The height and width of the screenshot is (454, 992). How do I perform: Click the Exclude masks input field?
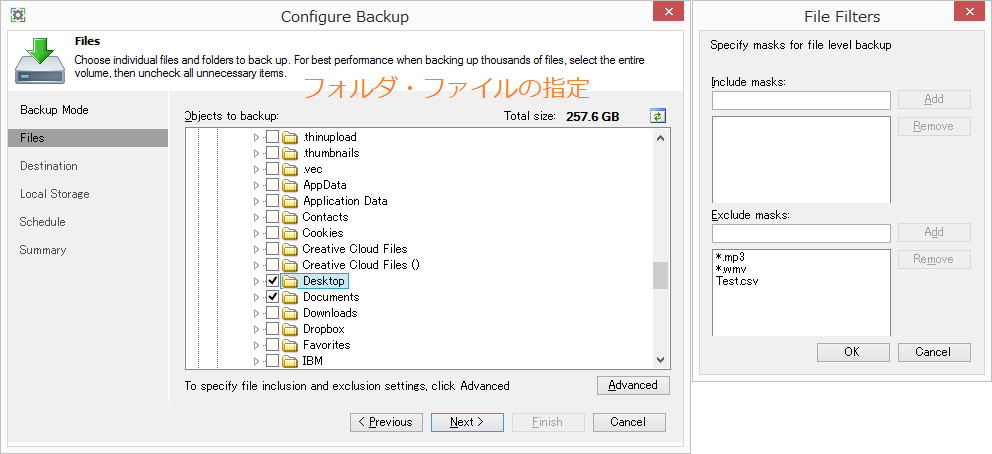coord(801,233)
